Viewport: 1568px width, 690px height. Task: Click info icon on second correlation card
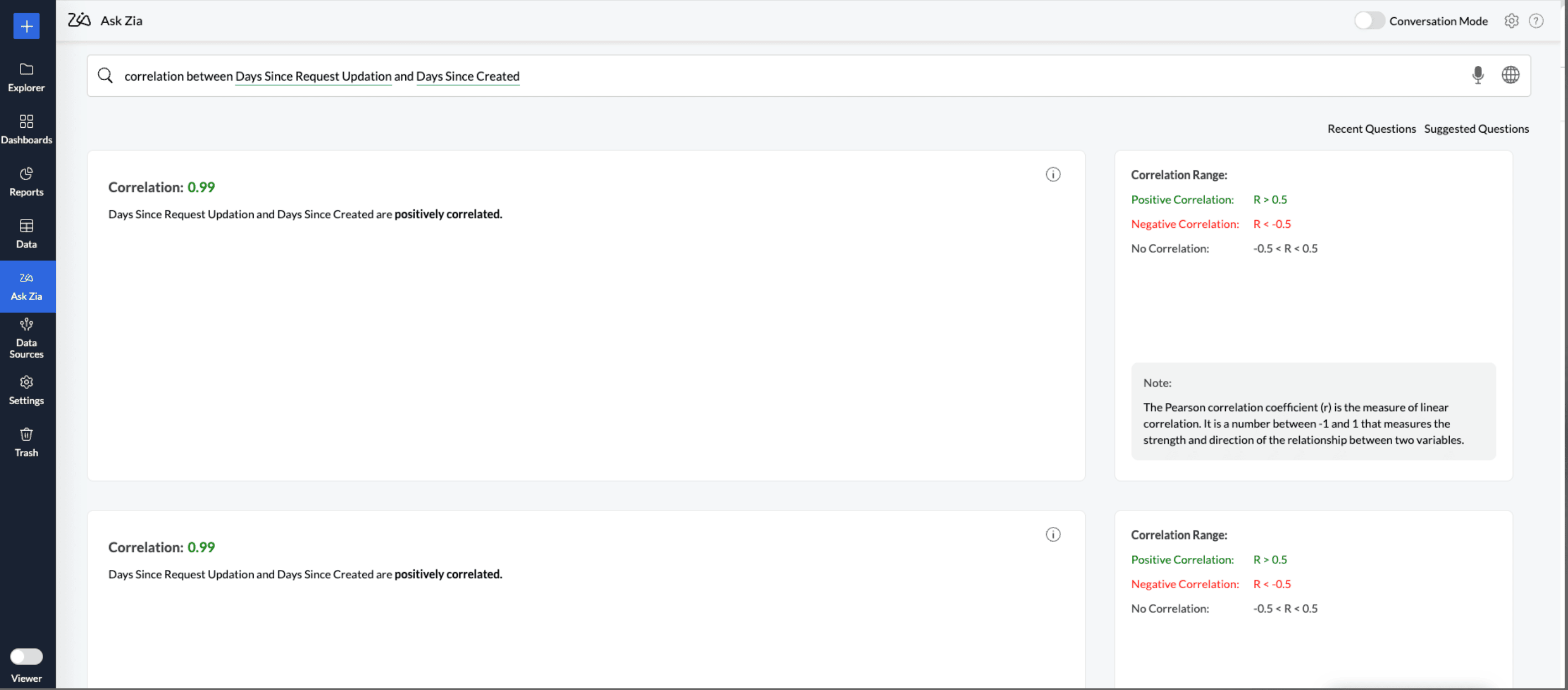tap(1053, 534)
